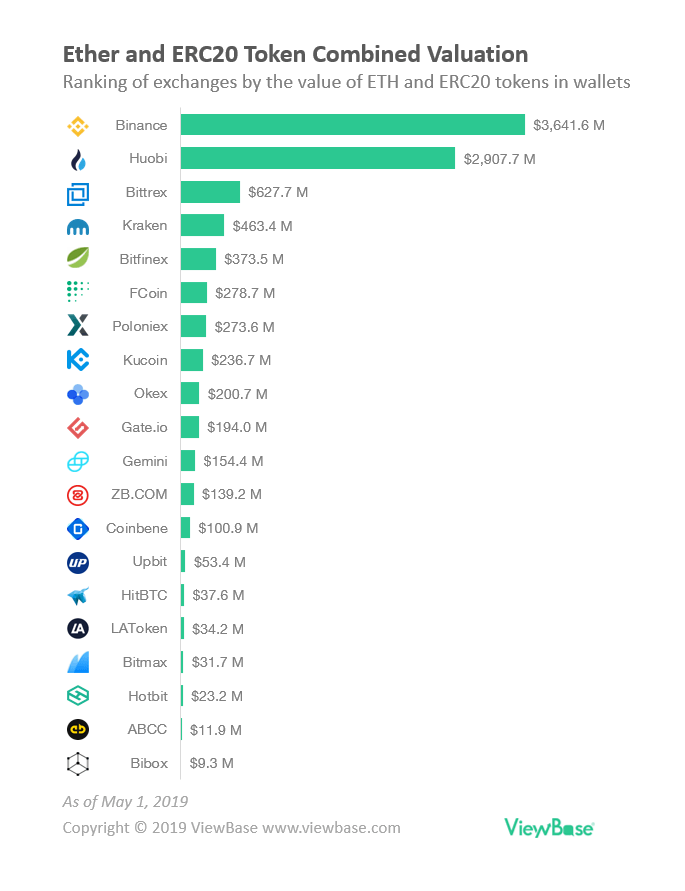Click the ViewBase logo at bottom right
This screenshot has width=685, height=891.
point(549,827)
